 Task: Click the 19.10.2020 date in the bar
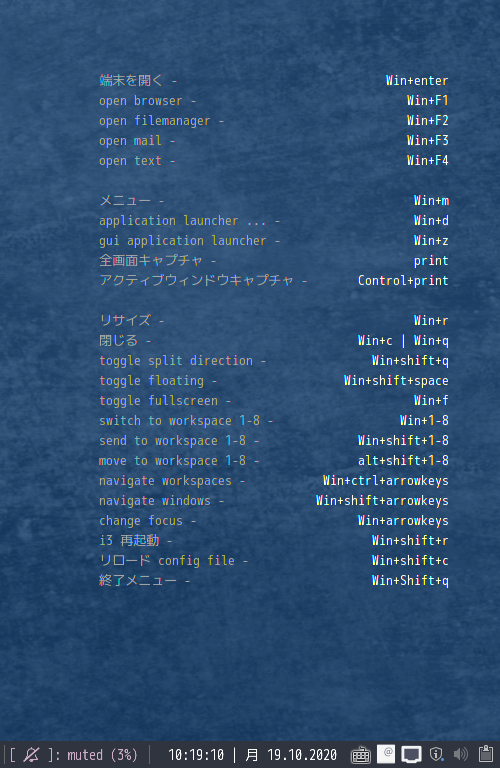point(302,755)
